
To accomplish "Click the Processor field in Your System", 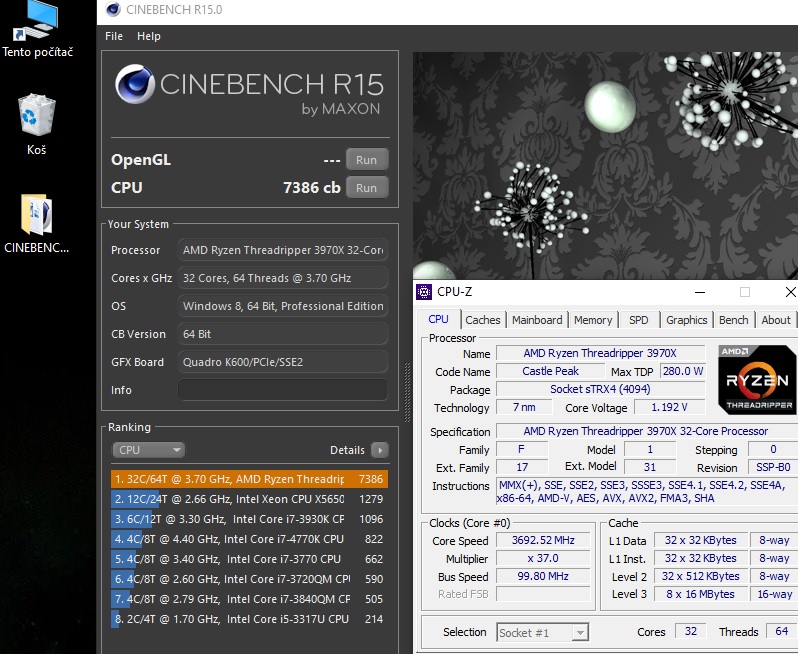I will tap(283, 250).
